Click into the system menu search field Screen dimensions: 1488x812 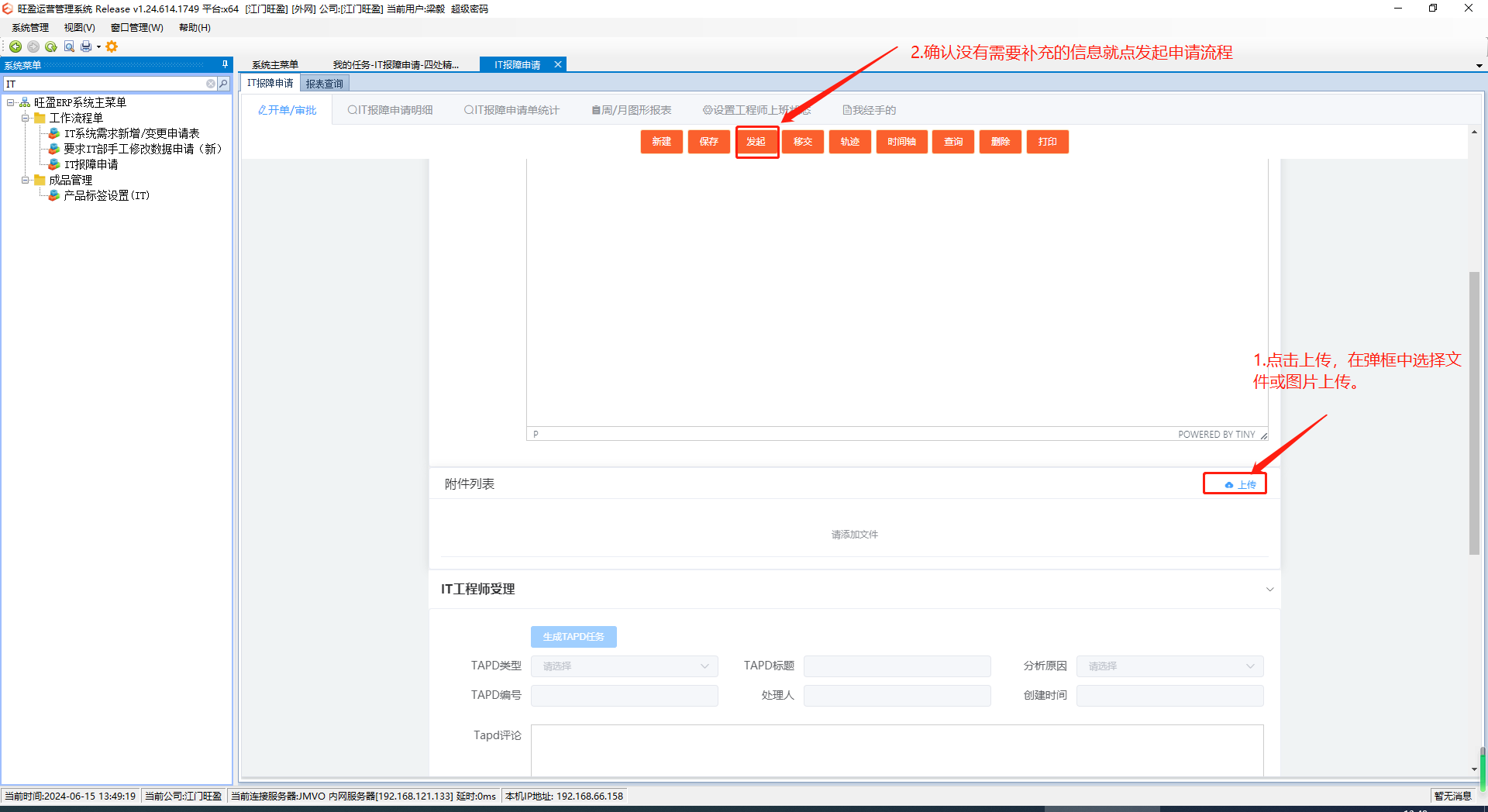click(x=105, y=84)
